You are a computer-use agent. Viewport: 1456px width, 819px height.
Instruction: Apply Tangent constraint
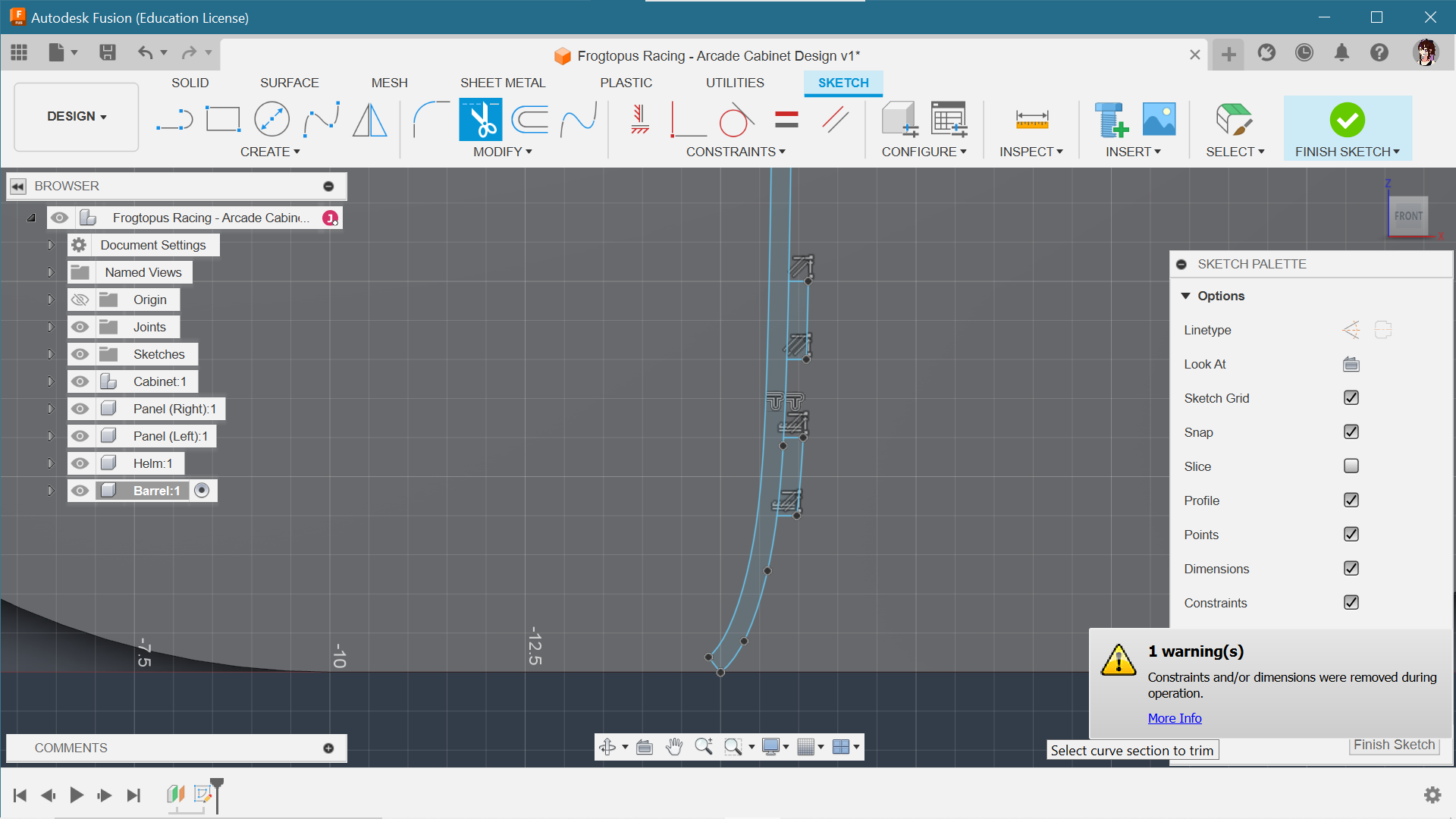[737, 120]
